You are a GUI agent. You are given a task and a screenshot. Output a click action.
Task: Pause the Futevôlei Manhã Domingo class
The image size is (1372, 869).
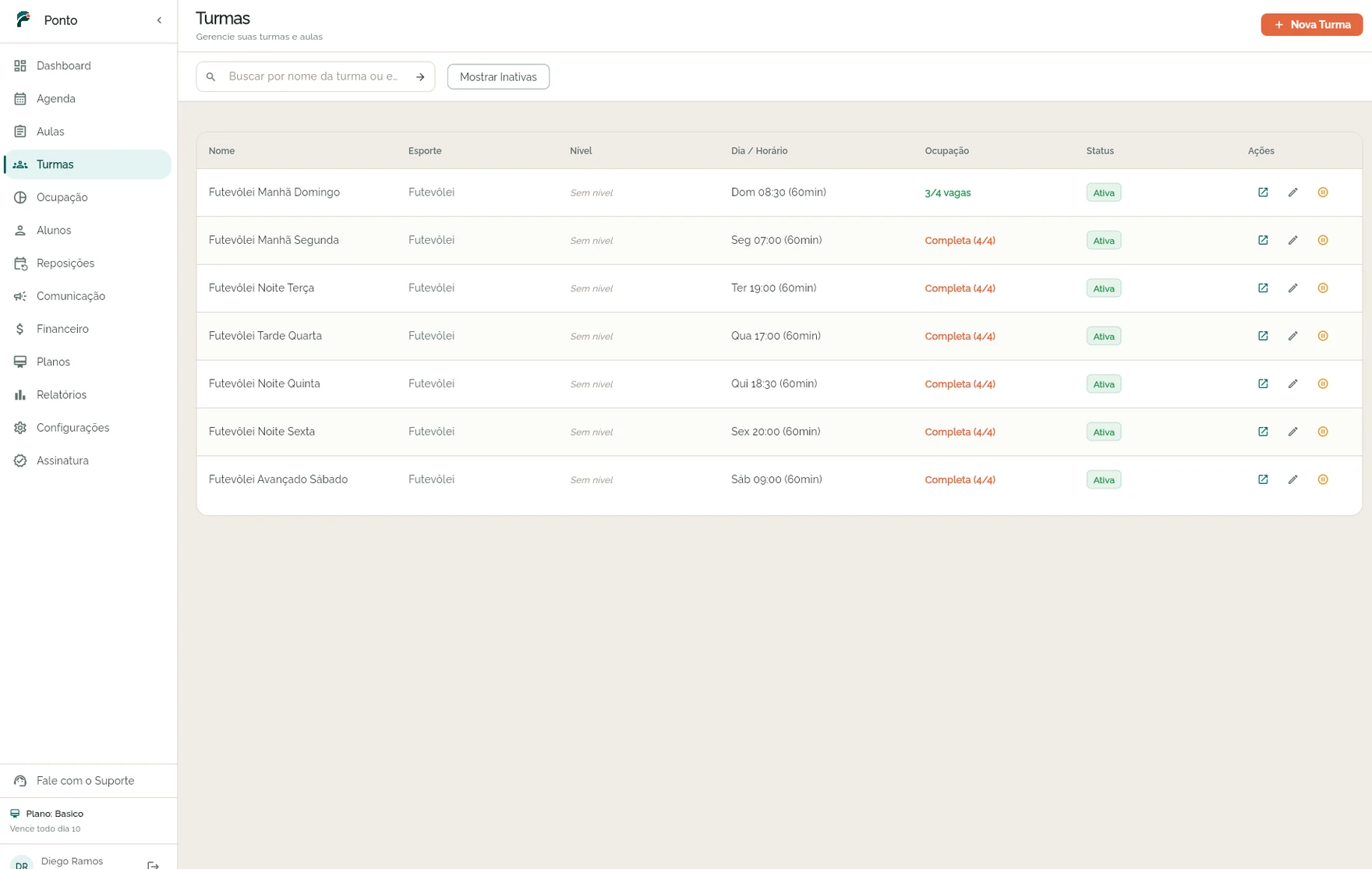point(1323,193)
